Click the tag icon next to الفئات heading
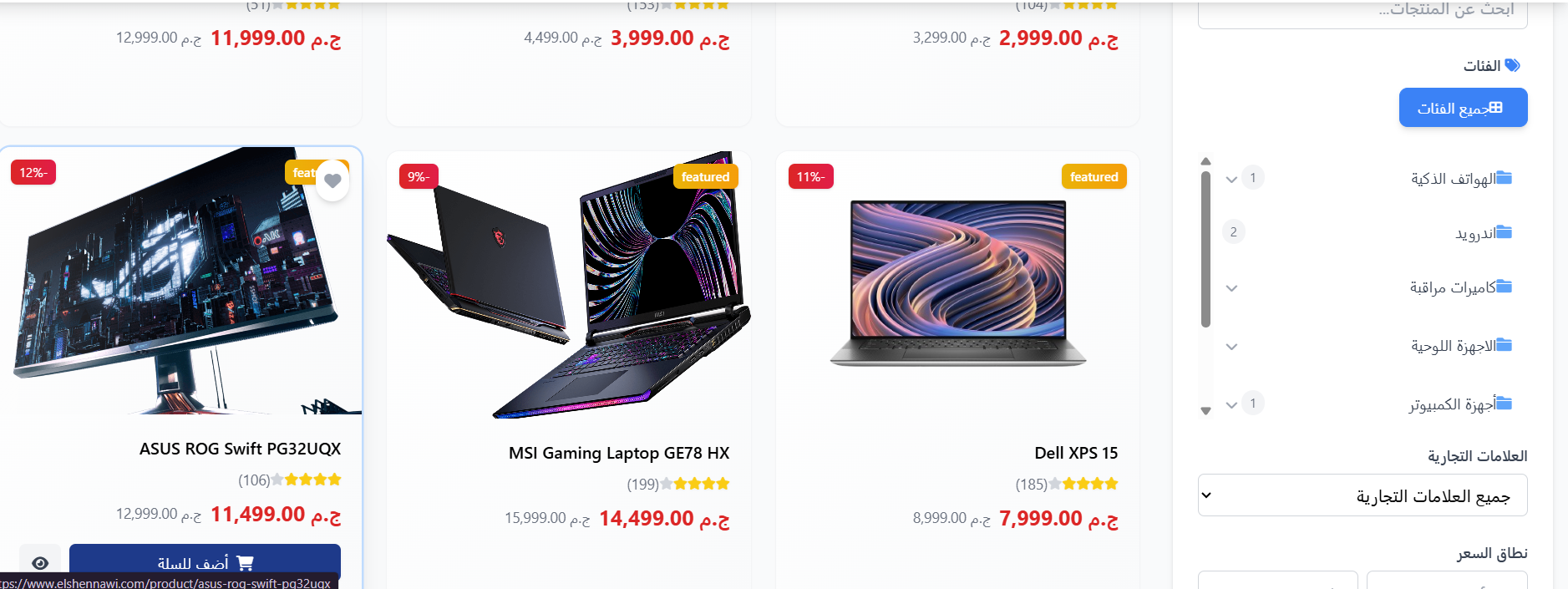 (x=1512, y=65)
